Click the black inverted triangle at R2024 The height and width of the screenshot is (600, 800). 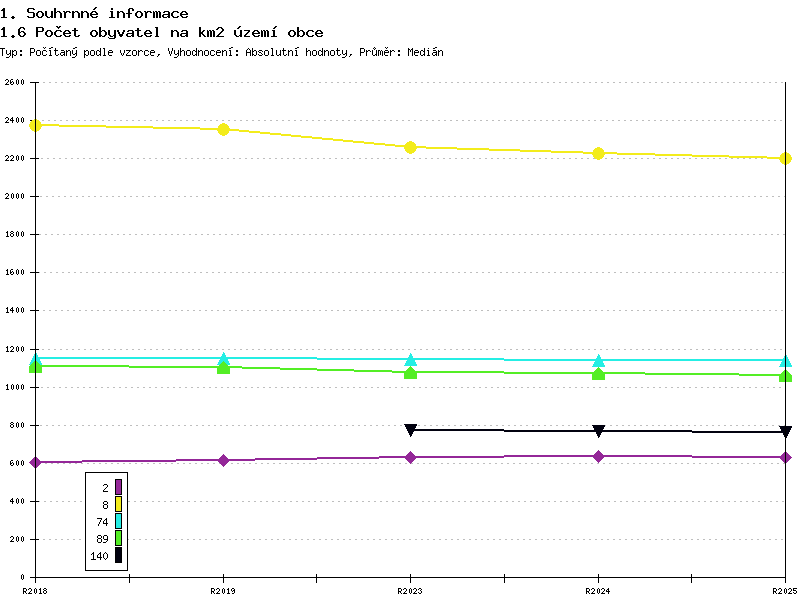coord(598,431)
